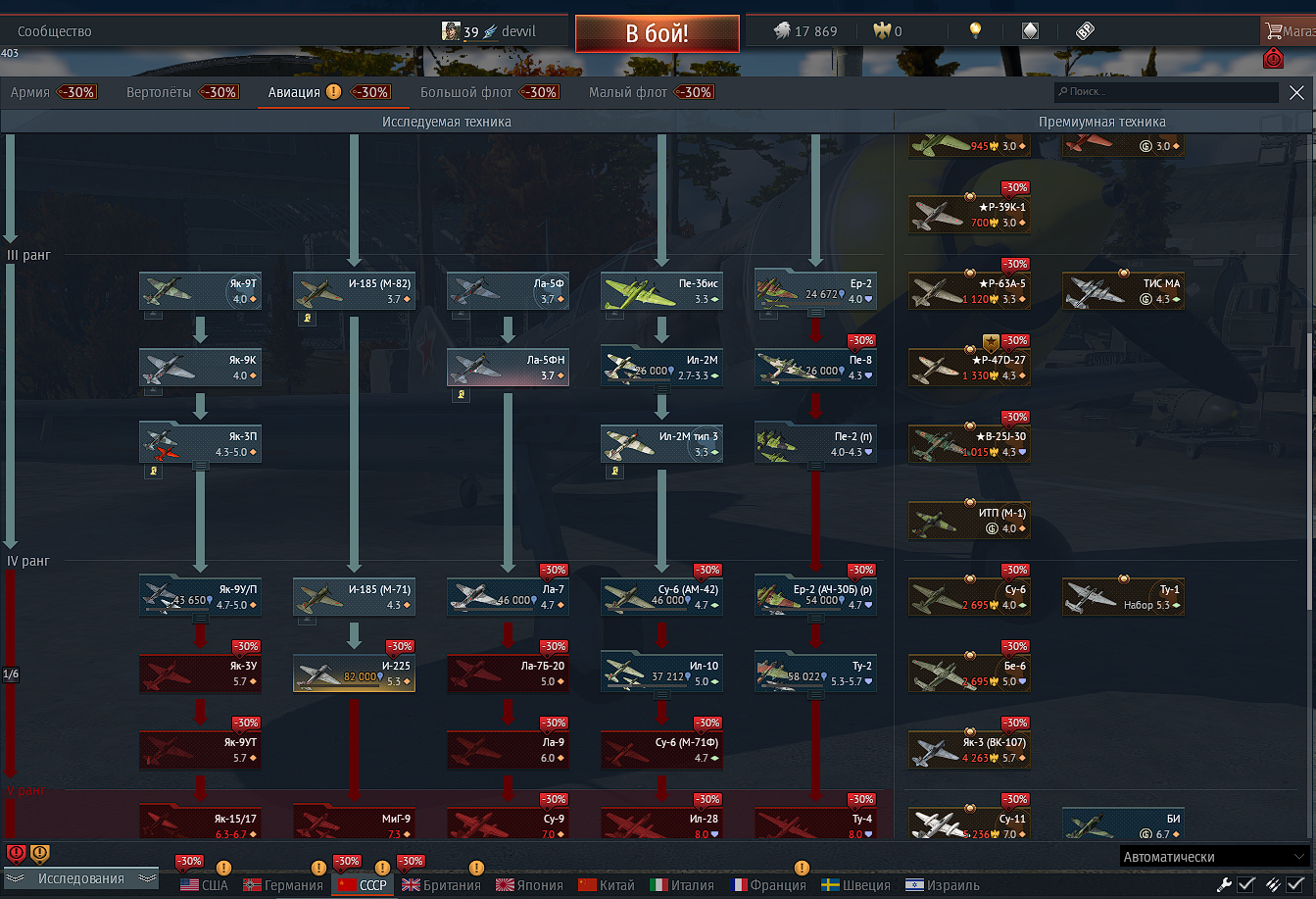1316x899 pixels.
Task: Open the Автоматически dropdown
Action: (1215, 856)
